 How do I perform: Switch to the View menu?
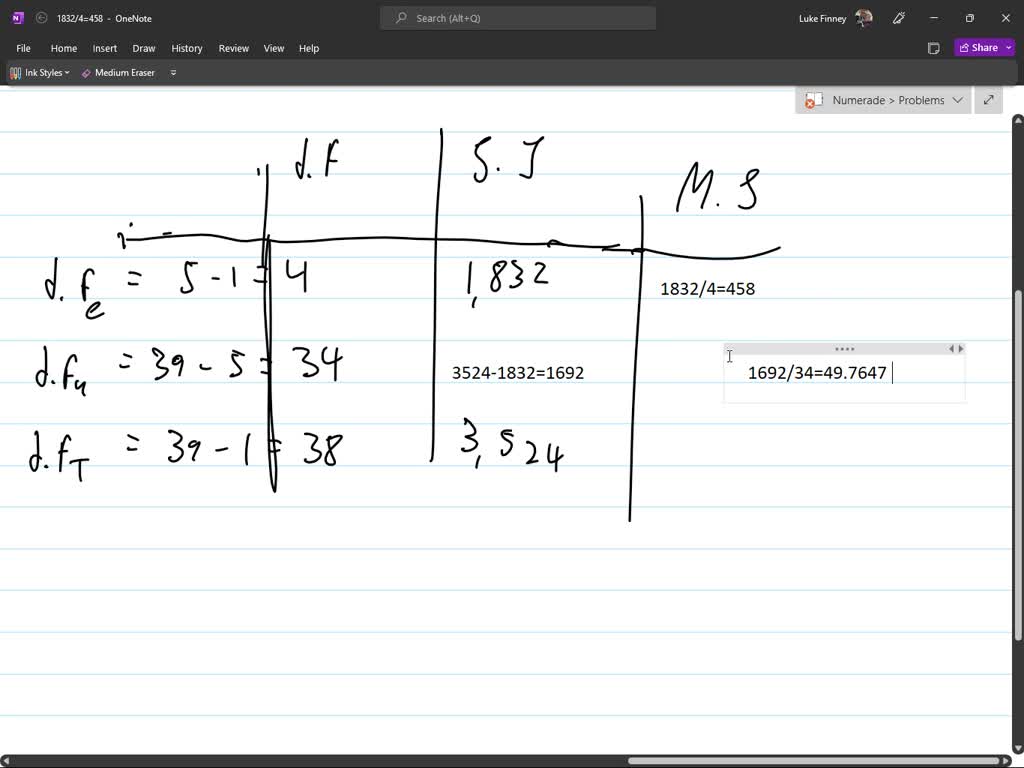(x=273, y=48)
